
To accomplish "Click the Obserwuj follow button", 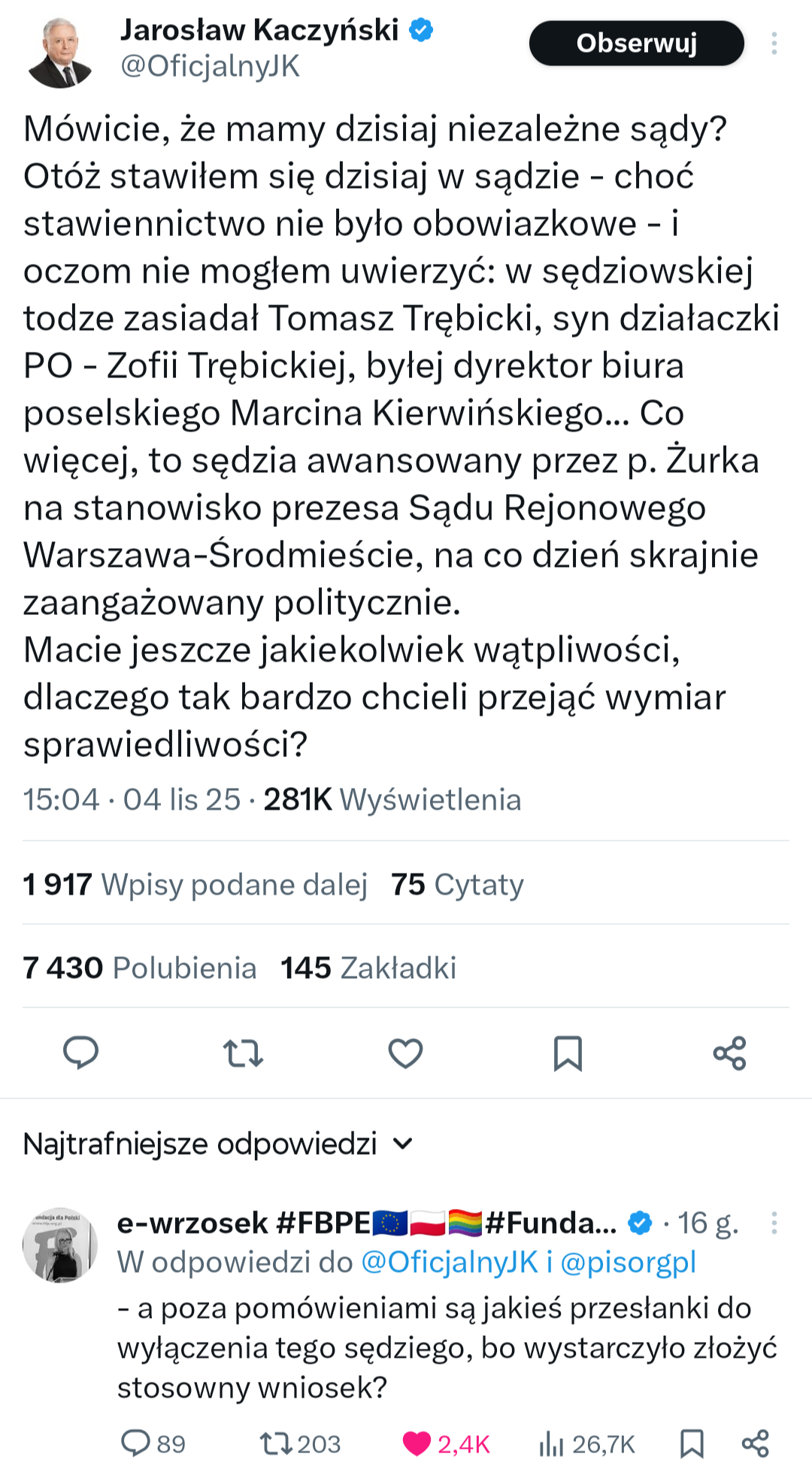I will (x=636, y=44).
